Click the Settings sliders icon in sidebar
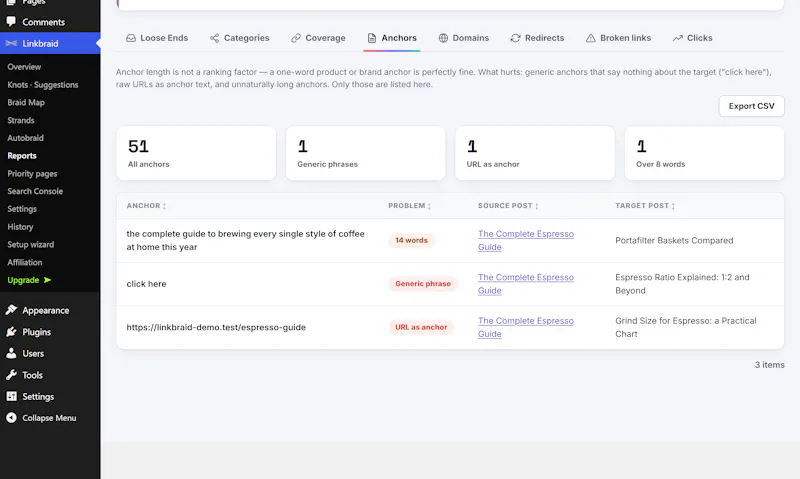The image size is (800, 479). (x=11, y=396)
